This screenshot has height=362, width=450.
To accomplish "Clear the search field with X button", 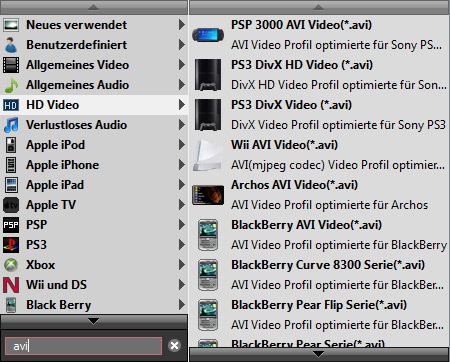I will (x=174, y=346).
